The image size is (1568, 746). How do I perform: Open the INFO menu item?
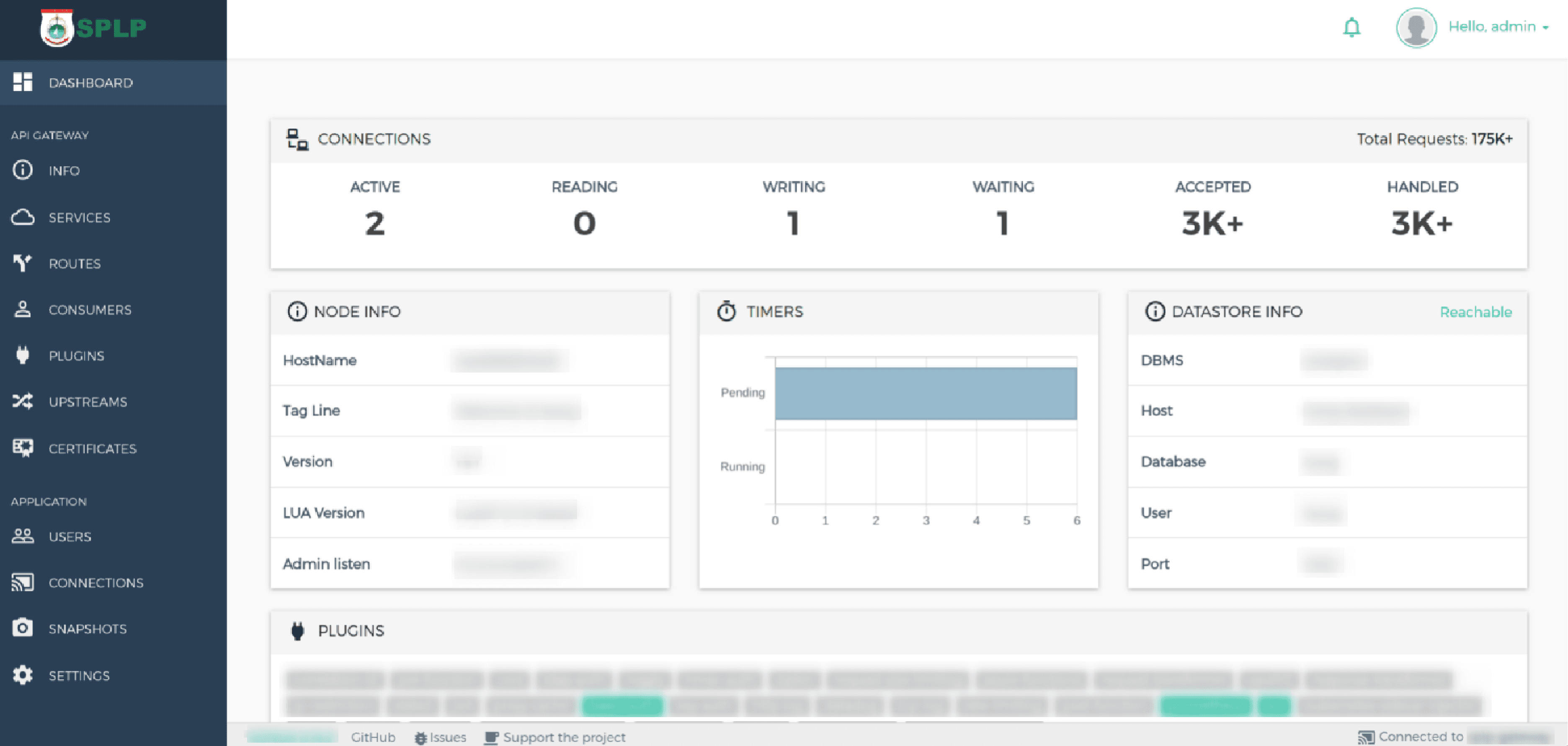[x=113, y=170]
